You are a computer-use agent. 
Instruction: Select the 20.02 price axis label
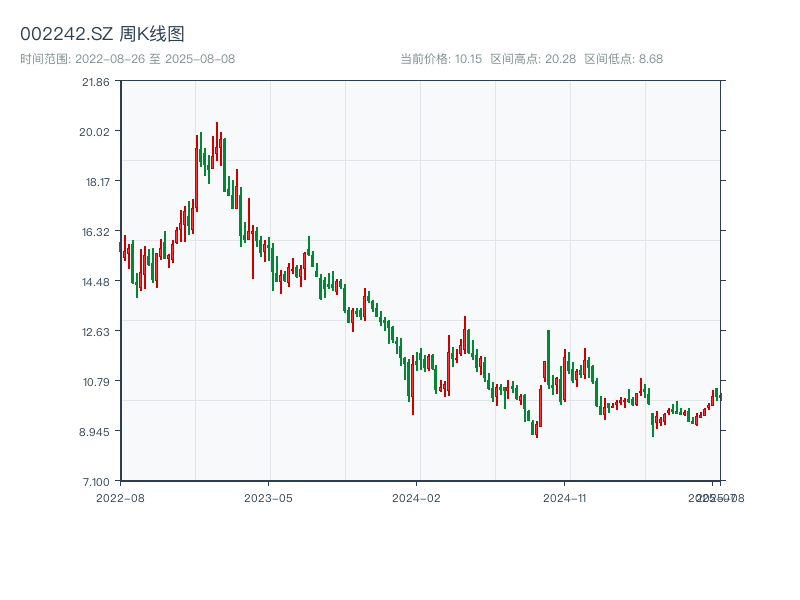[x=96, y=131]
